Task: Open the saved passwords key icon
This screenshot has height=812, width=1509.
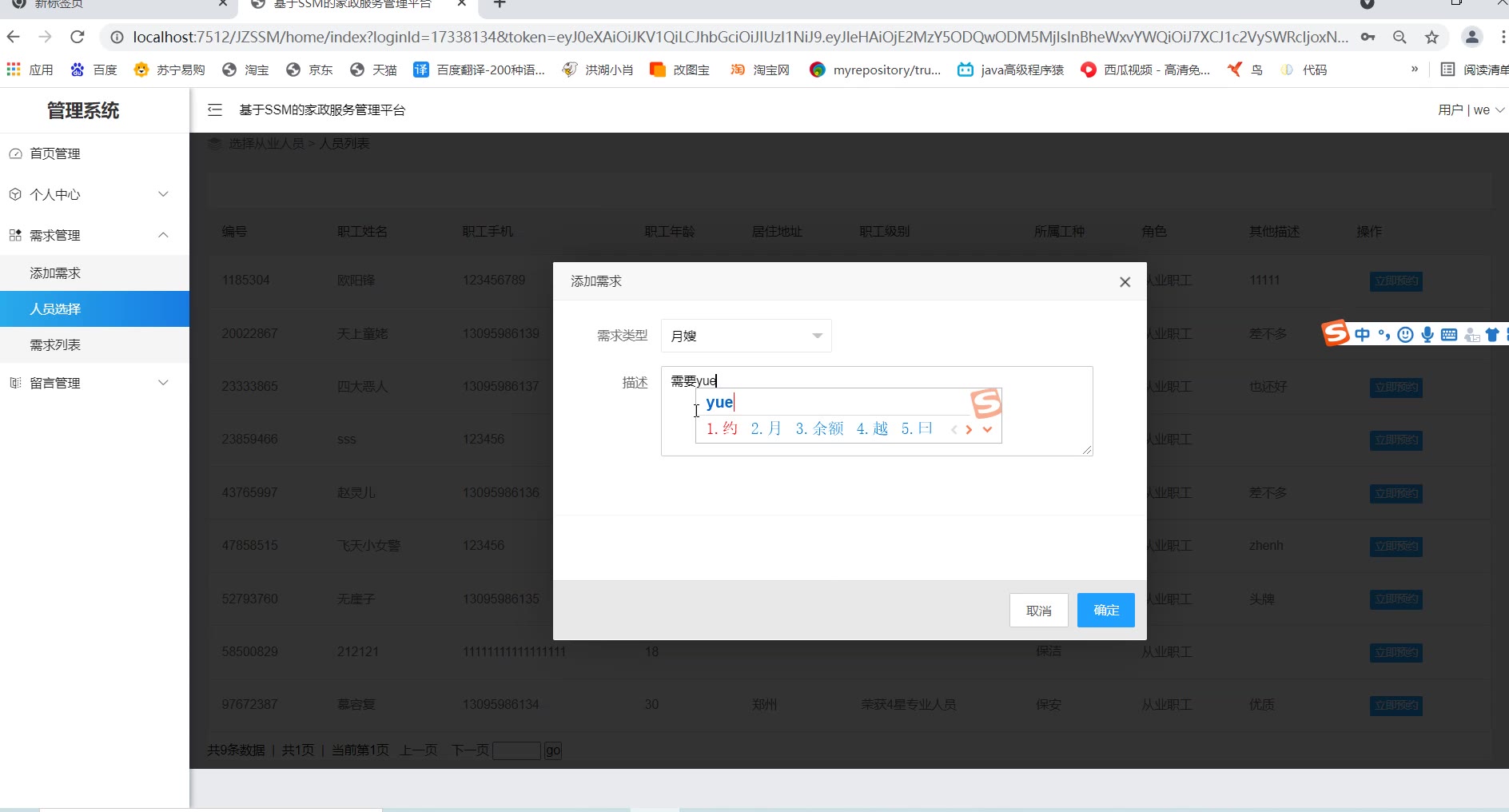Action: pyautogui.click(x=1368, y=37)
